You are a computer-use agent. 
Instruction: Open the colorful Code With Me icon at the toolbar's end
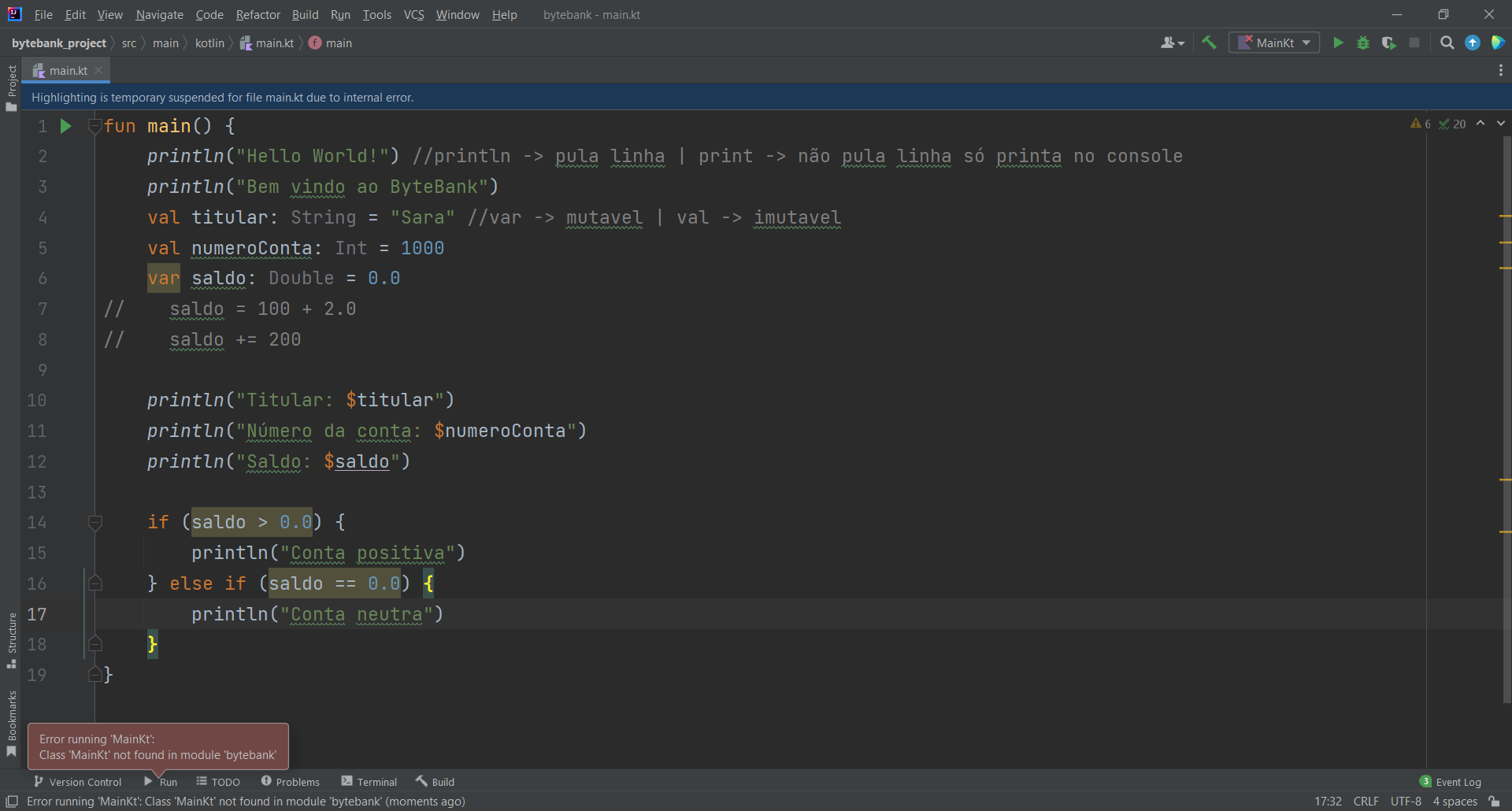tap(1498, 43)
